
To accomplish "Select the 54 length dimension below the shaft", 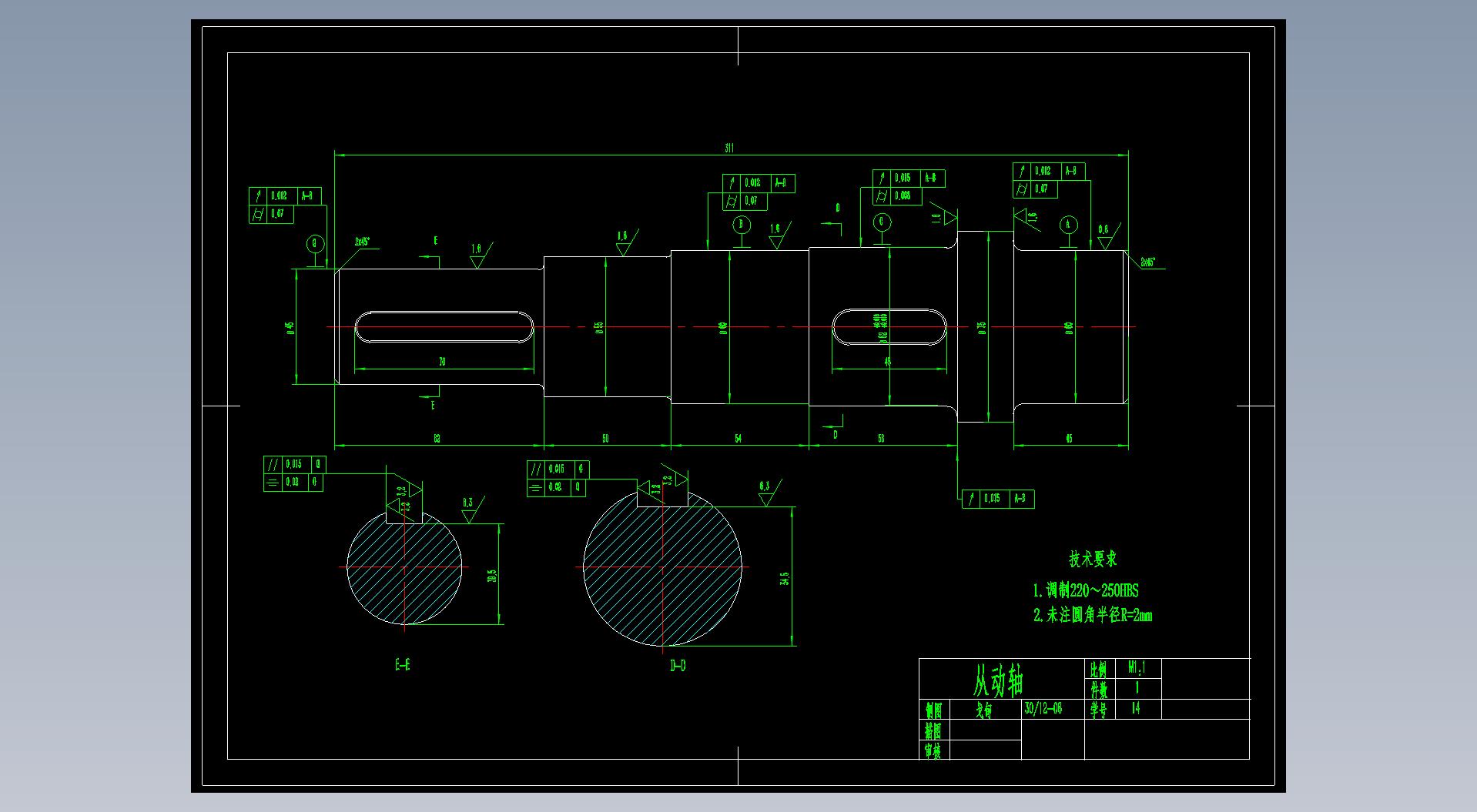I will coord(738,439).
